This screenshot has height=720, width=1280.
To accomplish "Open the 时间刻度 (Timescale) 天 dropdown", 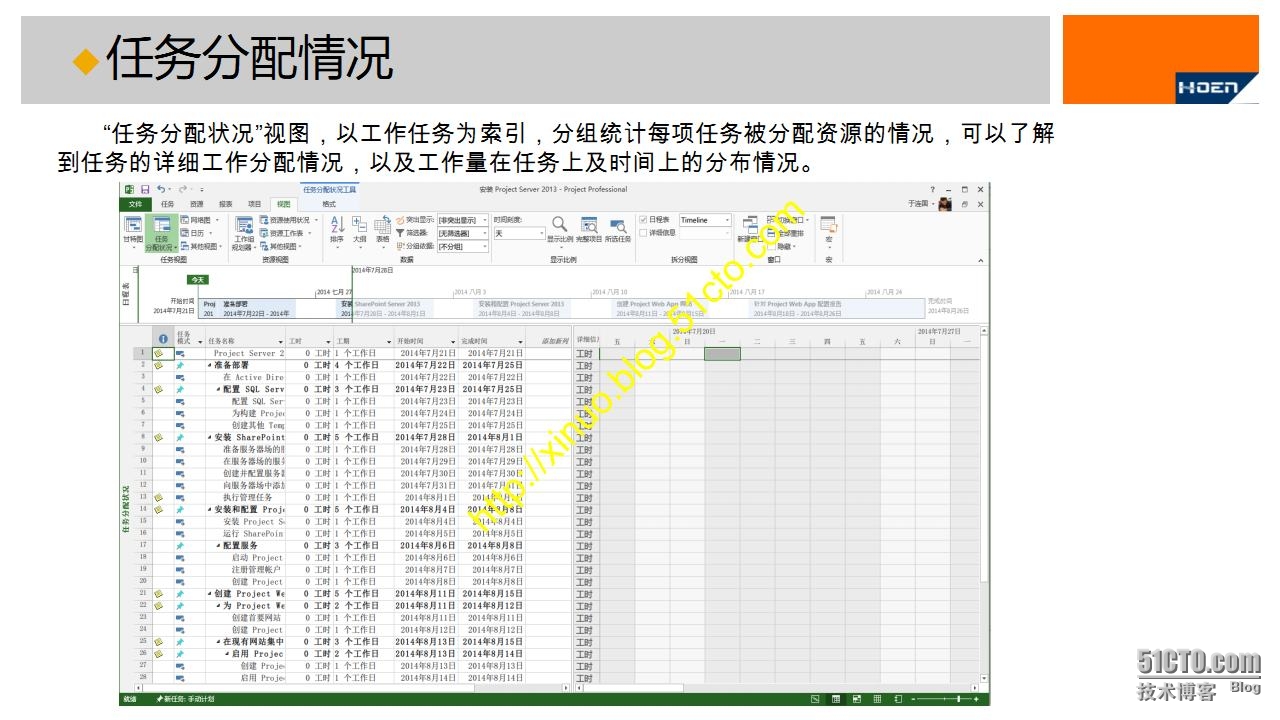I will (540, 233).
